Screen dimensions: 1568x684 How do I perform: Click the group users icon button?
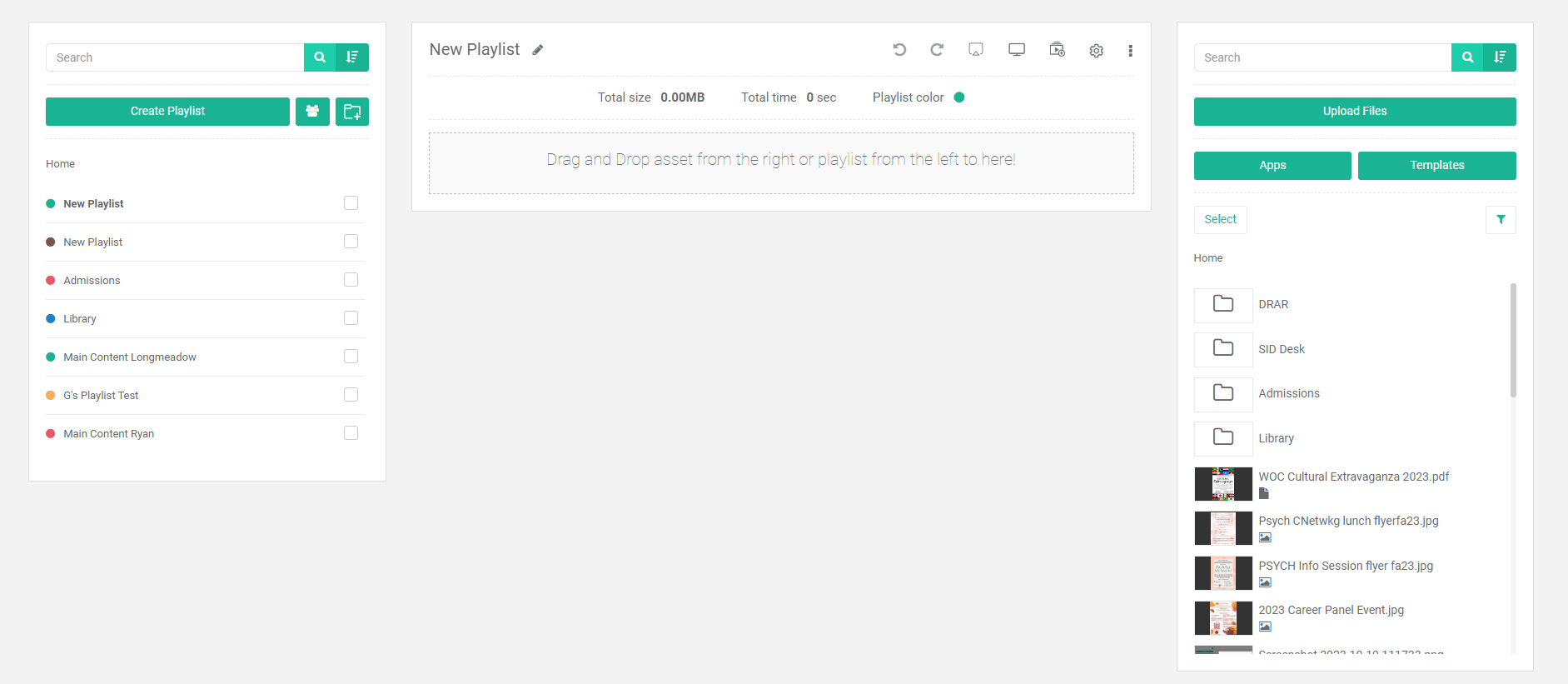click(312, 112)
